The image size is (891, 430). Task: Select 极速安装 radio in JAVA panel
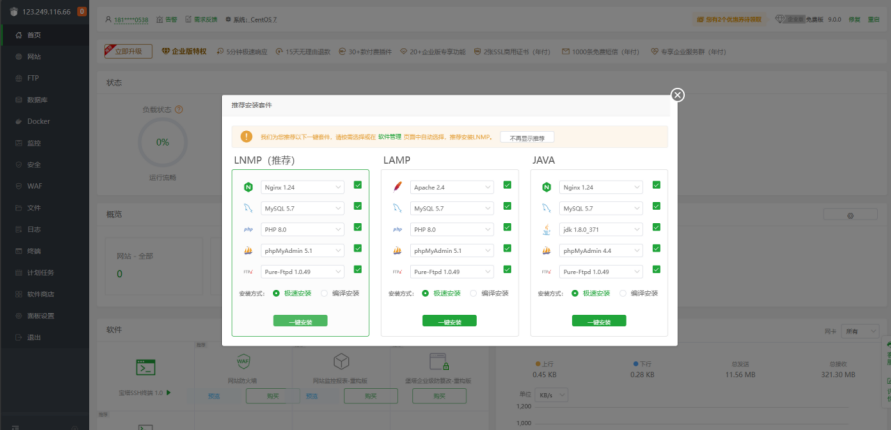point(575,294)
